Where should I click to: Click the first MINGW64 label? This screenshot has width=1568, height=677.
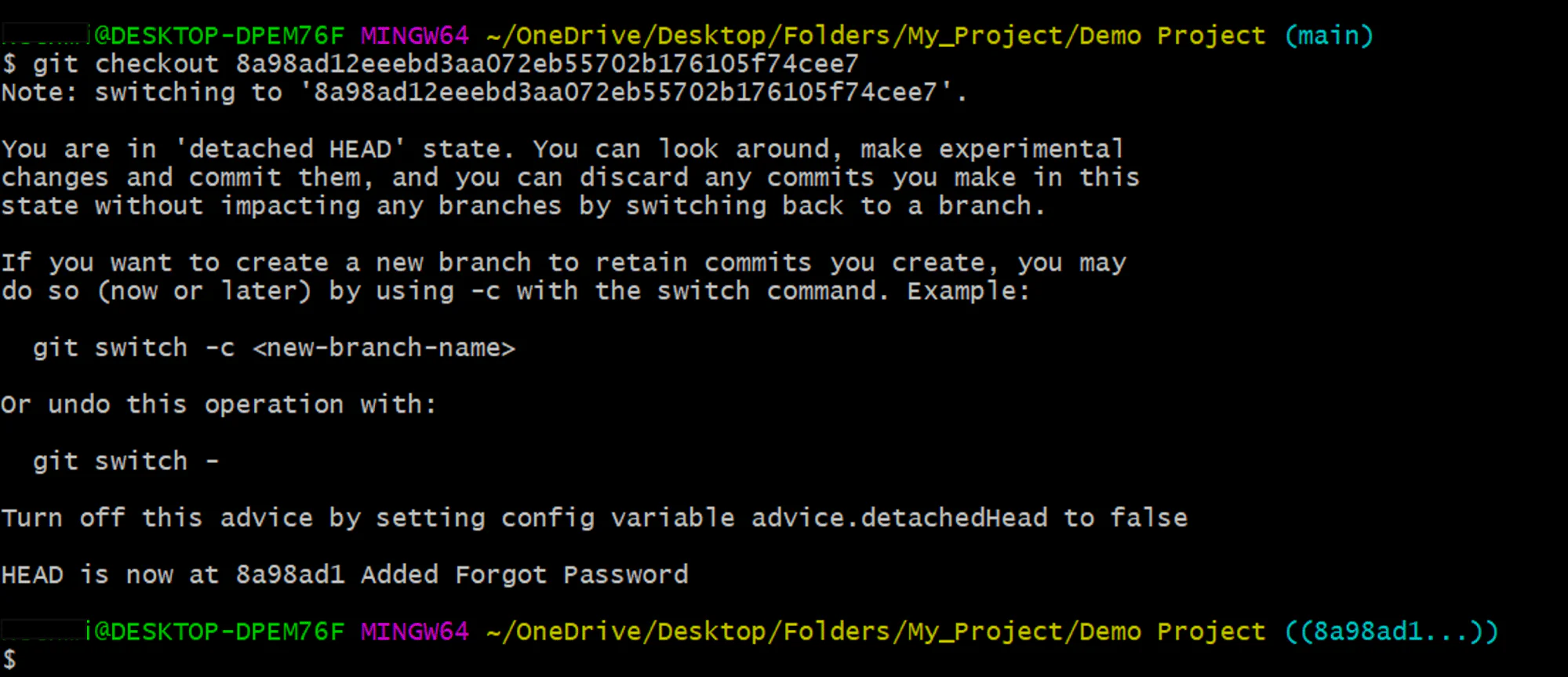414,35
